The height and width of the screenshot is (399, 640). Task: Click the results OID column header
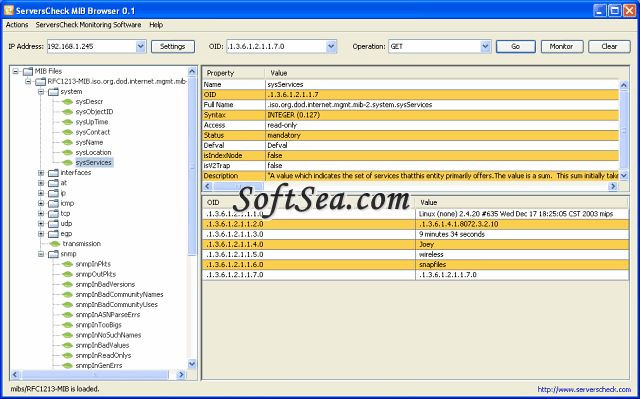[x=309, y=202]
